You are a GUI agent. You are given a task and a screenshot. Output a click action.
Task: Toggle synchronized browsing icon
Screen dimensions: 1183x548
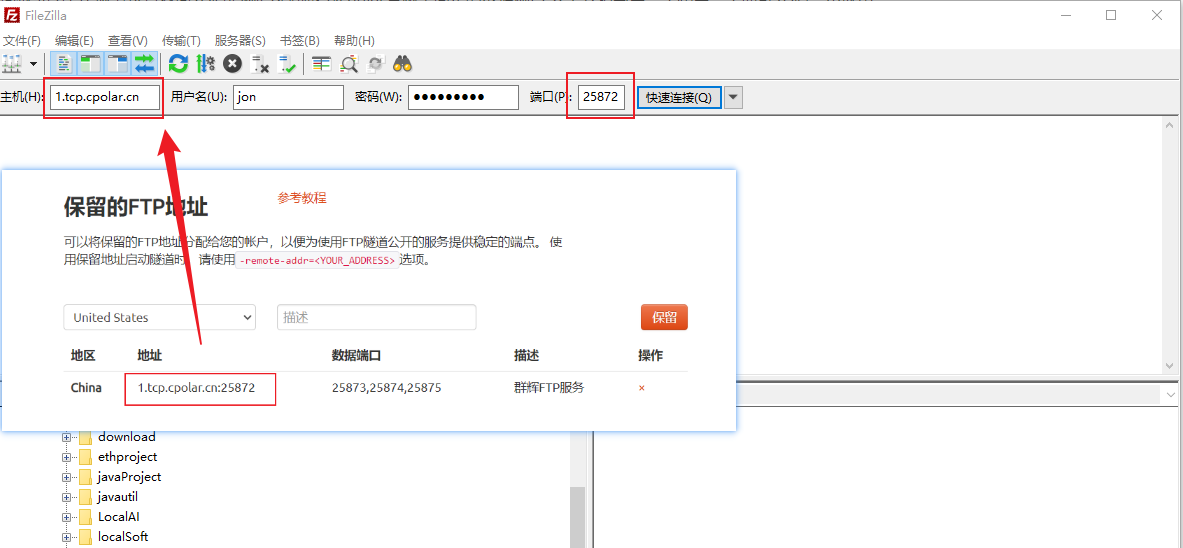click(375, 64)
